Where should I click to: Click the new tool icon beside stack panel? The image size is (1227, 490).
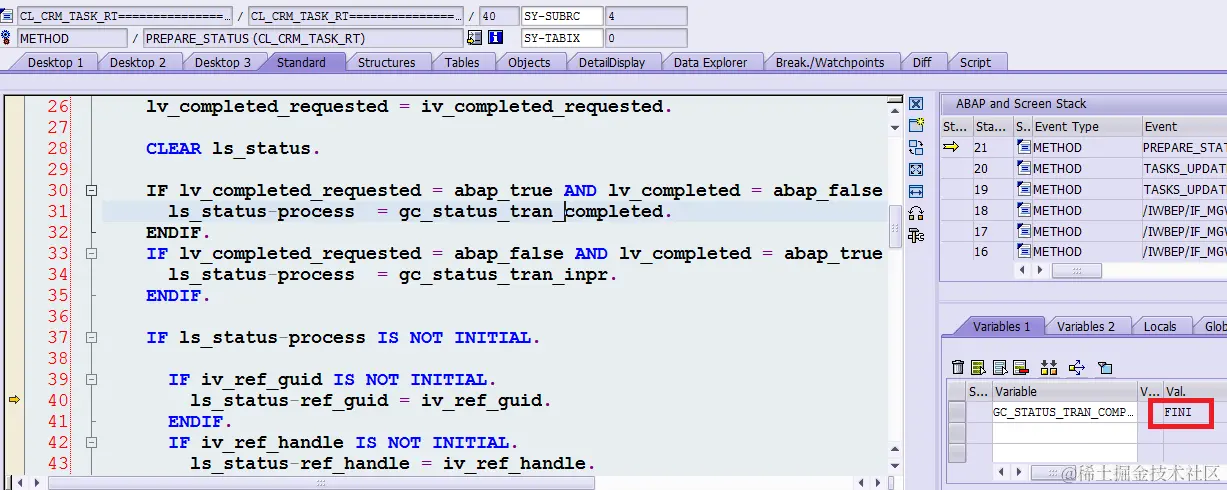point(916,125)
